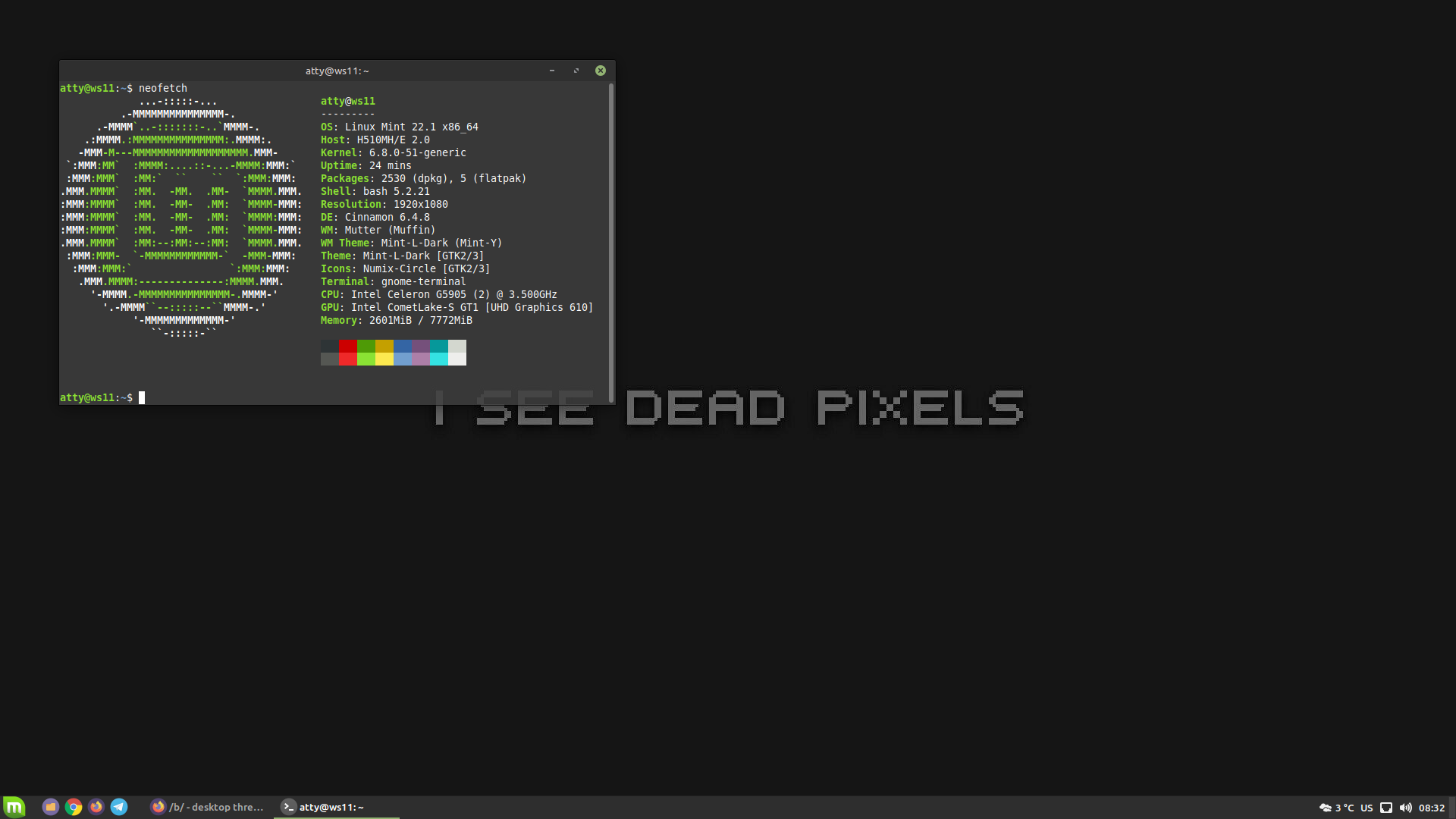This screenshot has height=819, width=1456.
Task: Minimize the terminal window
Action: click(552, 71)
